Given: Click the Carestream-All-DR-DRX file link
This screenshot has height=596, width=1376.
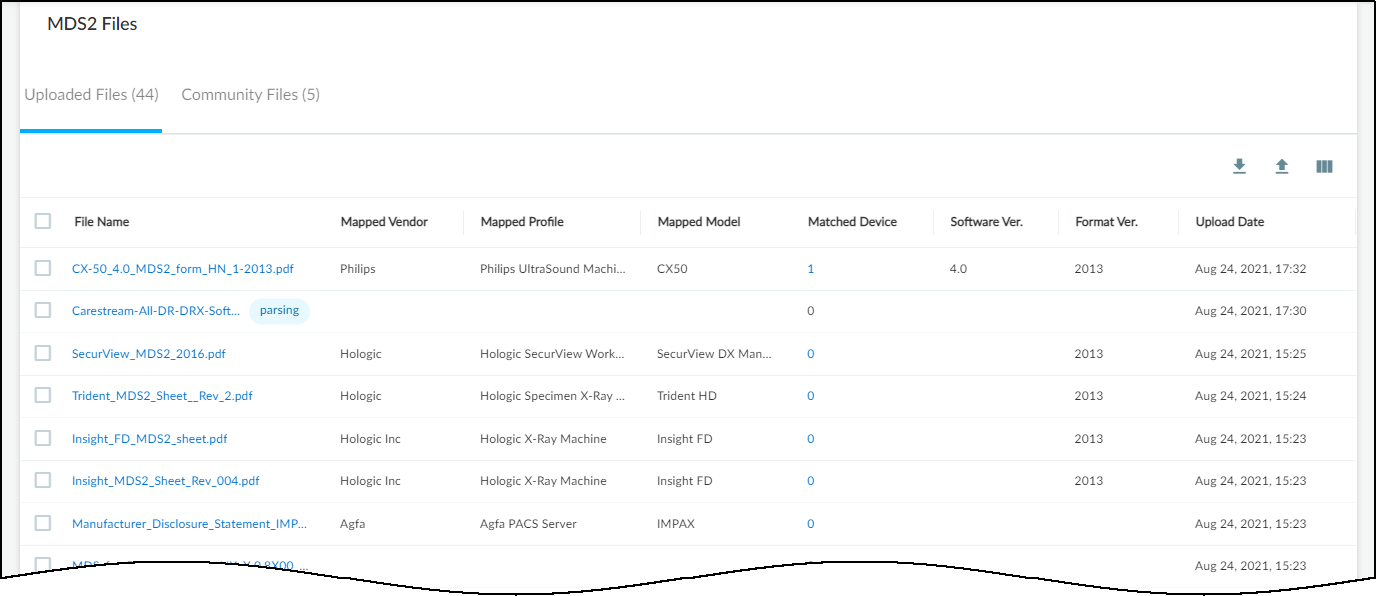Looking at the screenshot, I should pos(156,311).
